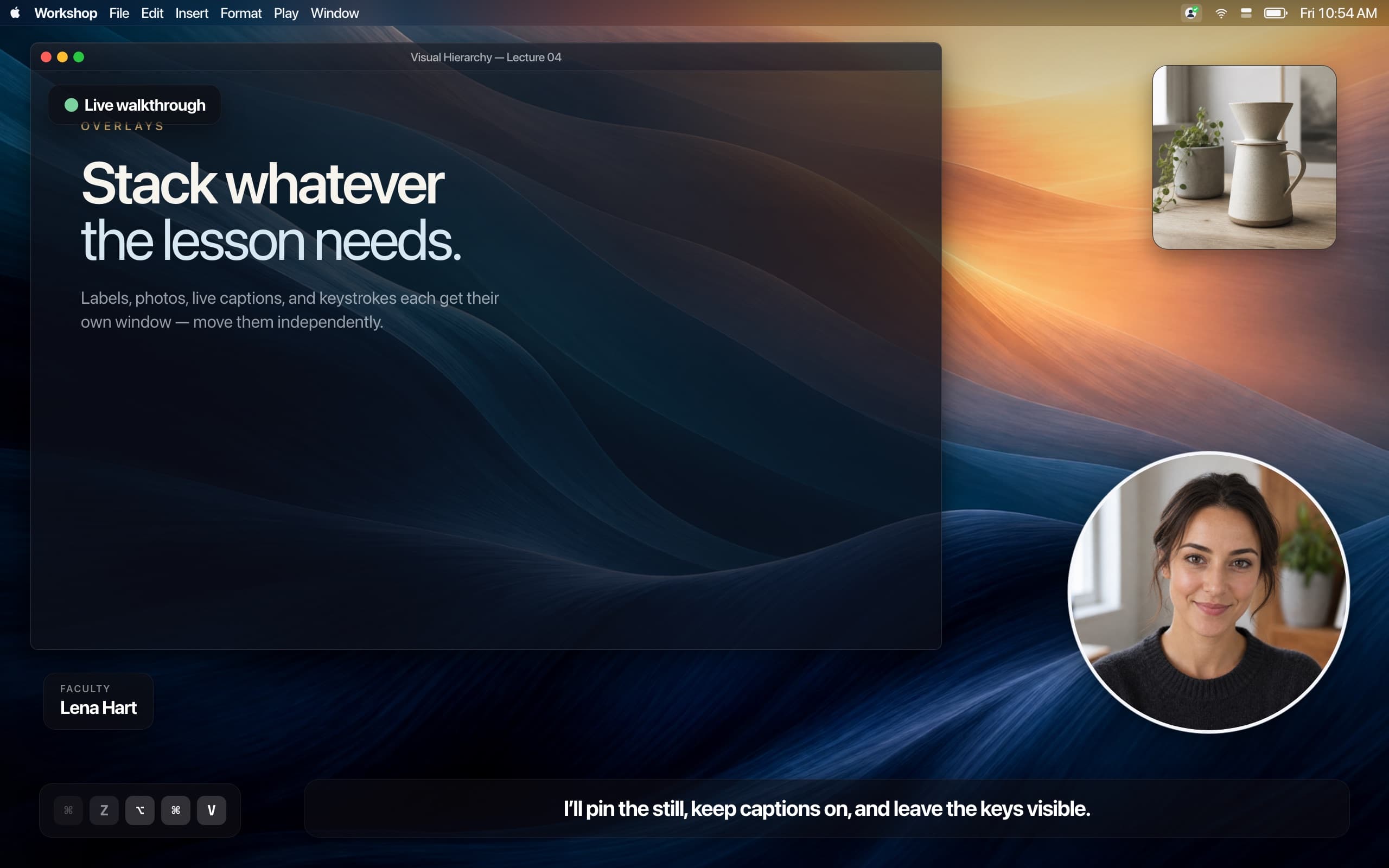Click the live caption 'I'll pin the still' bar
Image resolution: width=1389 pixels, height=868 pixels.
pos(826,808)
